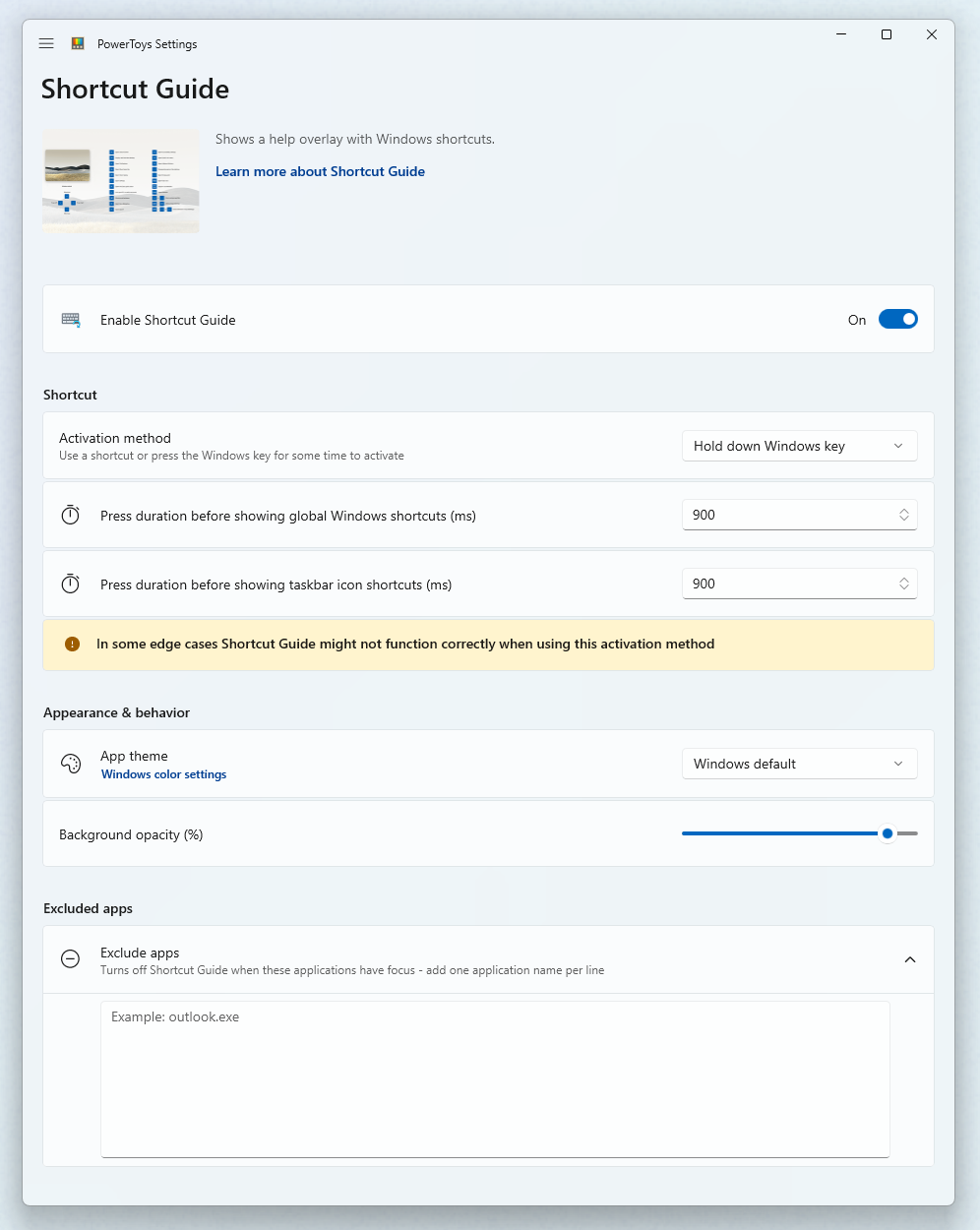Open Learn more about Shortcut Guide
Screen dimensions: 980x1230
point(320,171)
